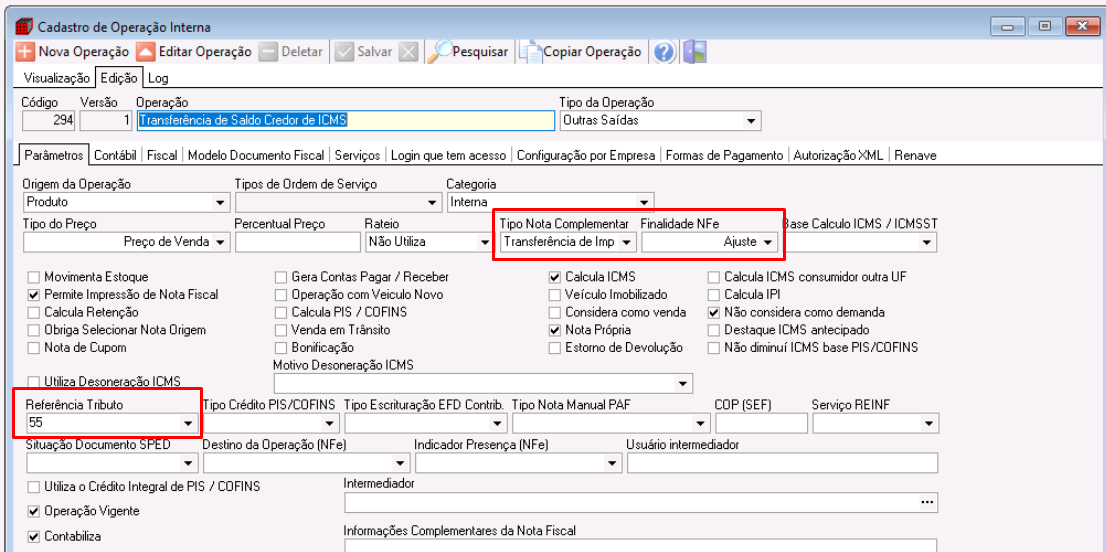Switch to Renave tab
The image size is (1106, 552).
[916, 155]
